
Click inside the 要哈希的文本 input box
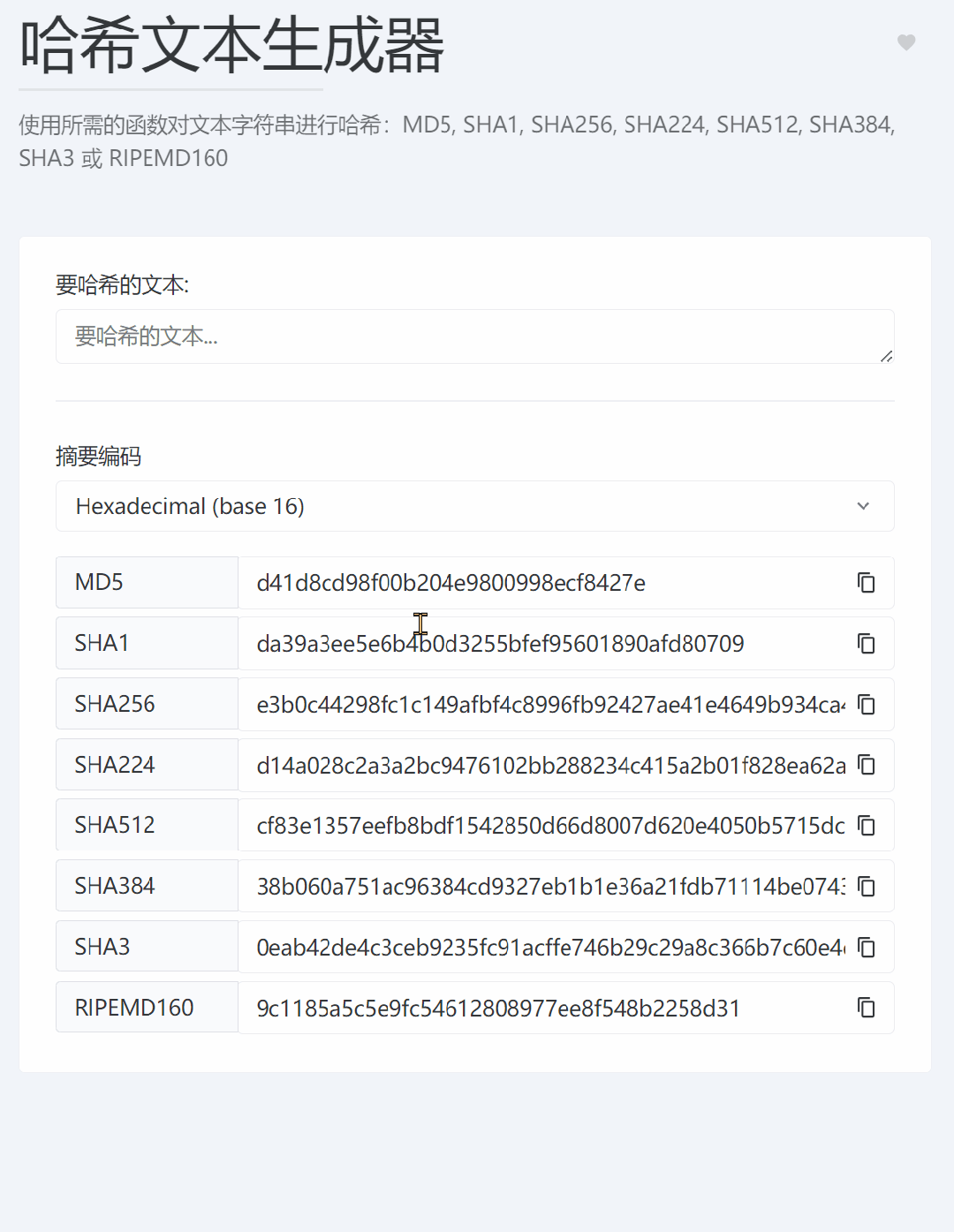[x=475, y=336]
